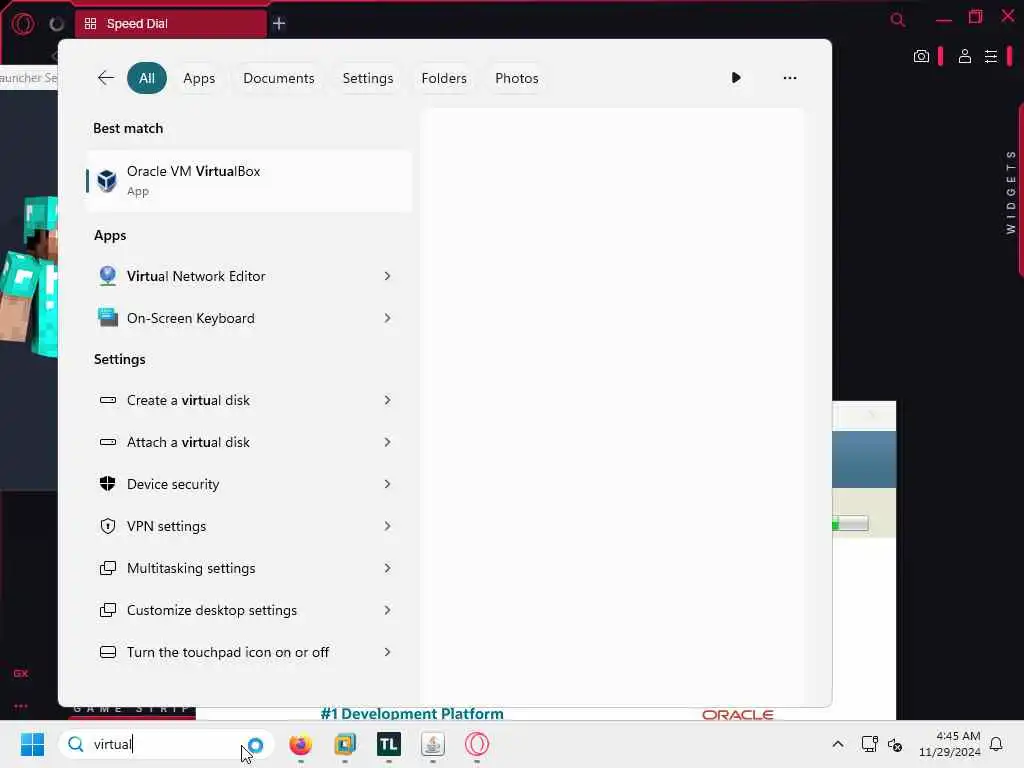The width and height of the screenshot is (1024, 768).
Task: Select the All filter tab
Action: (x=147, y=78)
